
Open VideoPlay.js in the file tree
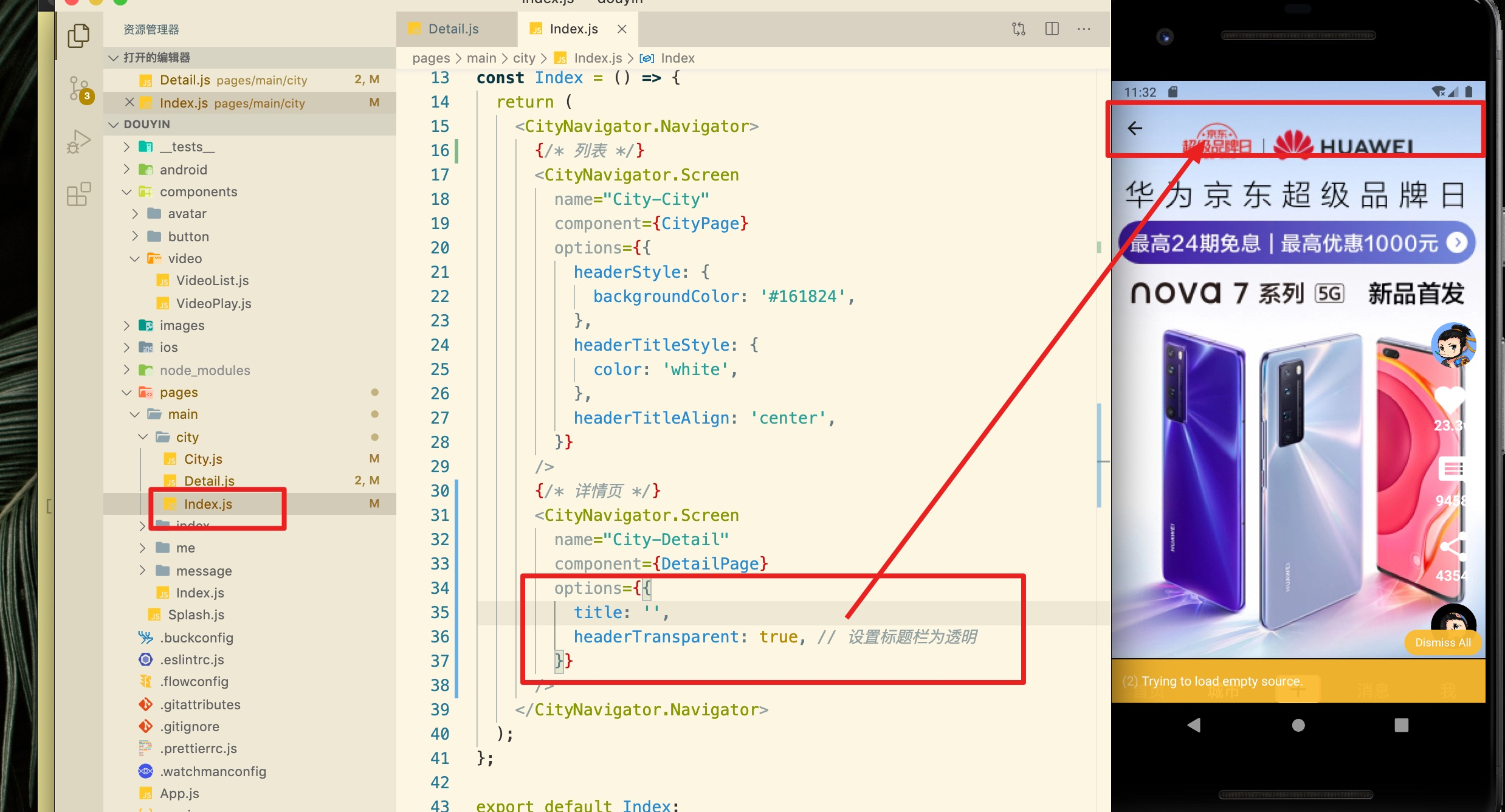pos(250,303)
